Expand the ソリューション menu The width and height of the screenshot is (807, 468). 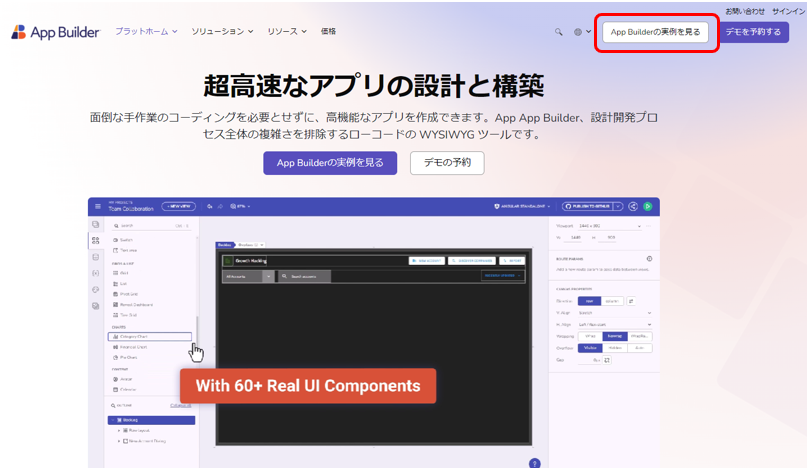[x=222, y=31]
